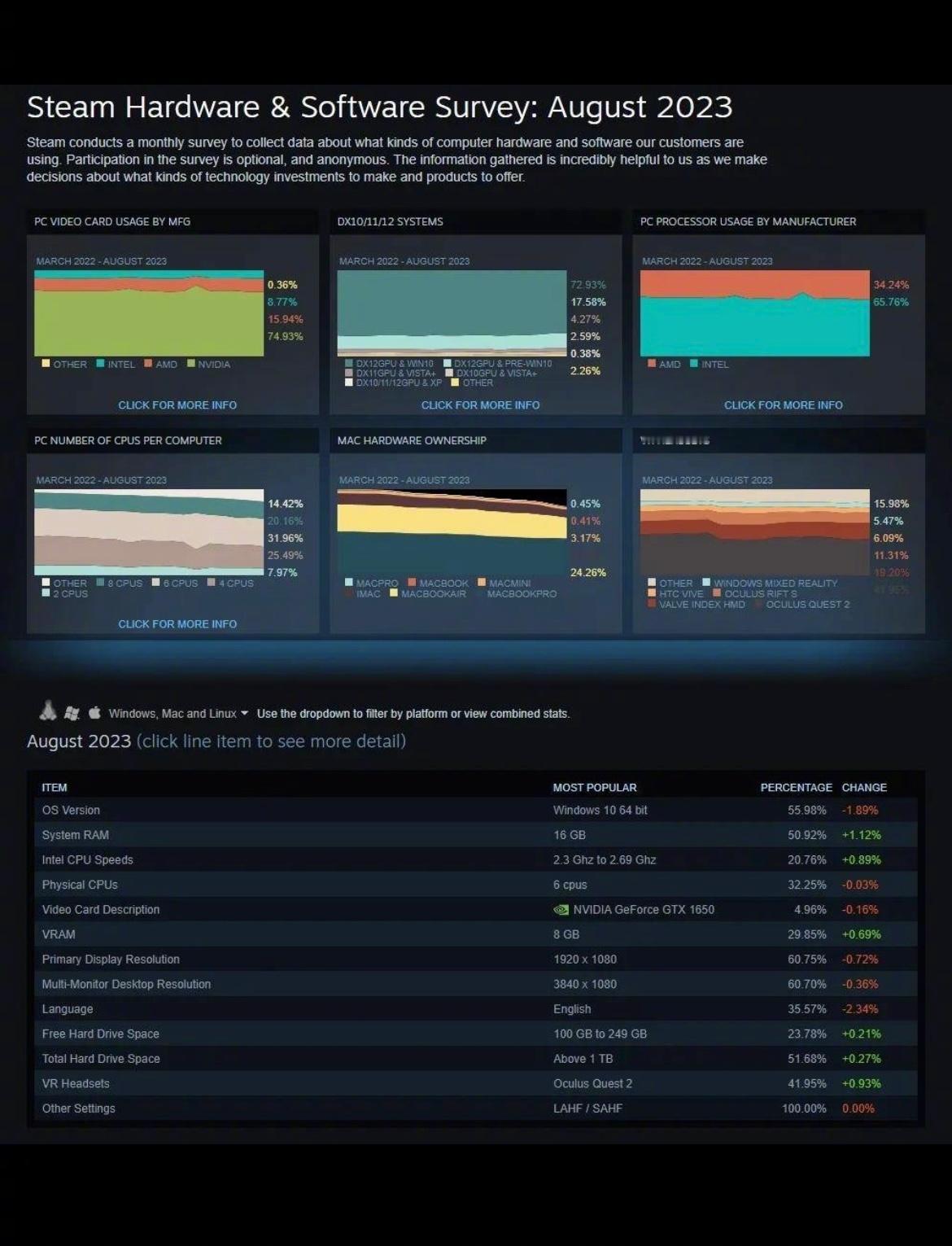Open the Video Card Description row
The height and width of the screenshot is (1246, 952).
[x=476, y=910]
